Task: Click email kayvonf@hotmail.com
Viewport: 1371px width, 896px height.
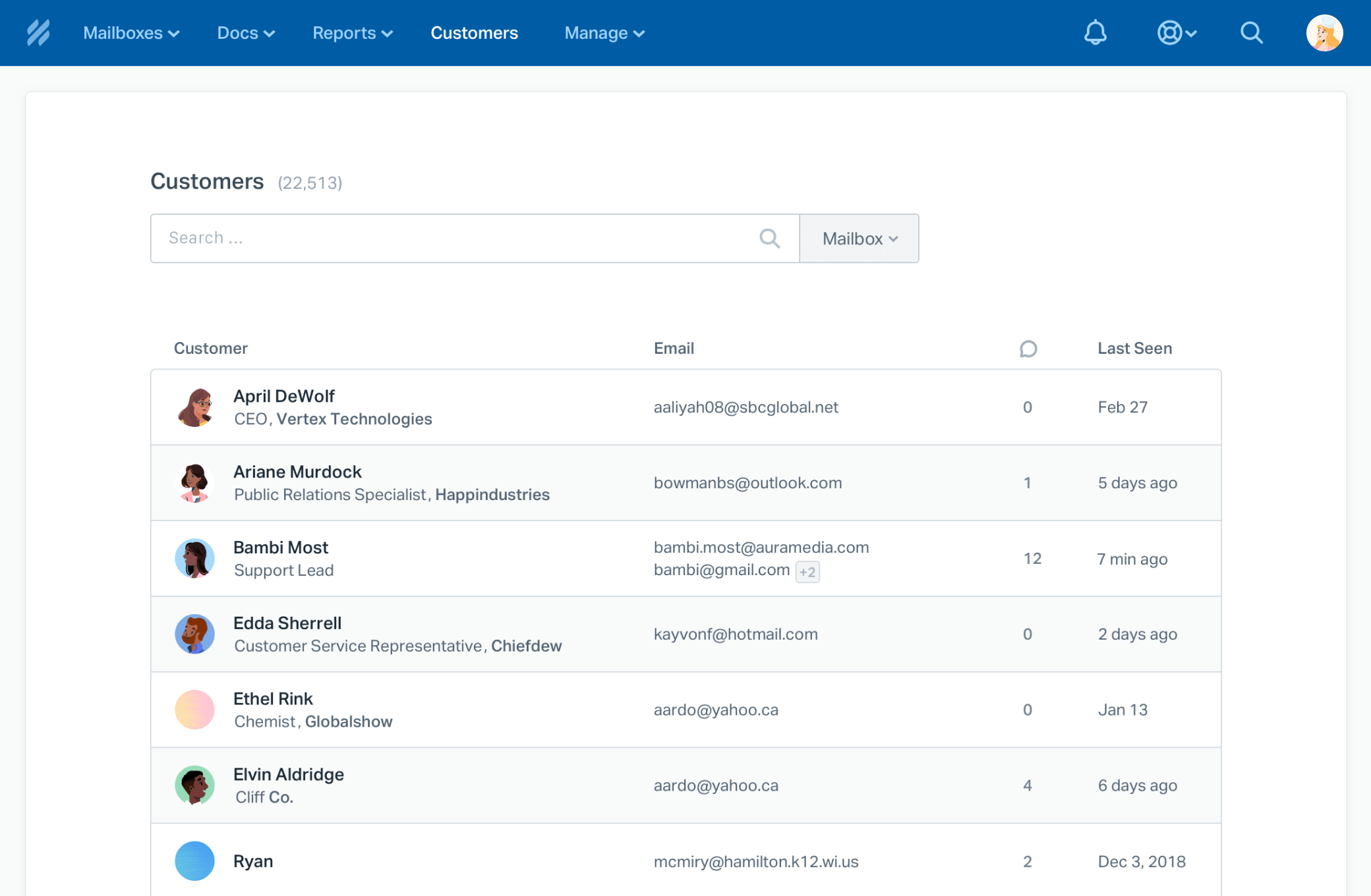Action: tap(736, 634)
